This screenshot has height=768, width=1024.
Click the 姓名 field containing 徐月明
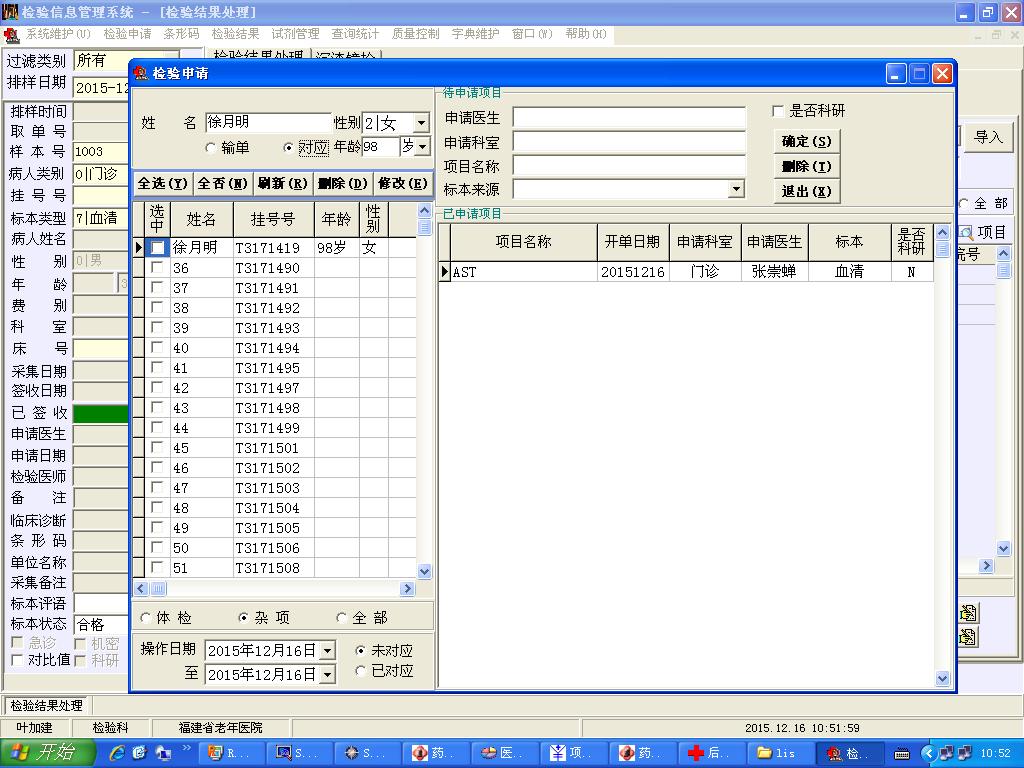(x=268, y=122)
